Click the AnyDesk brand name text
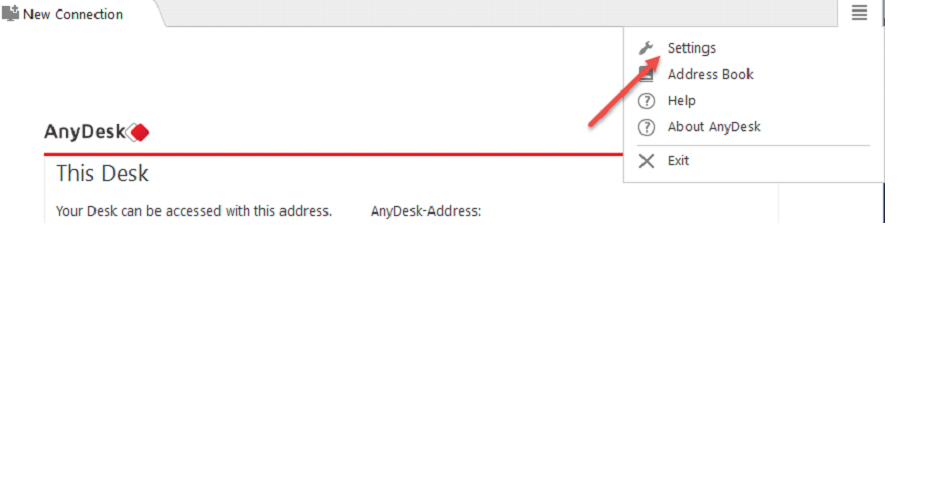 click(84, 132)
